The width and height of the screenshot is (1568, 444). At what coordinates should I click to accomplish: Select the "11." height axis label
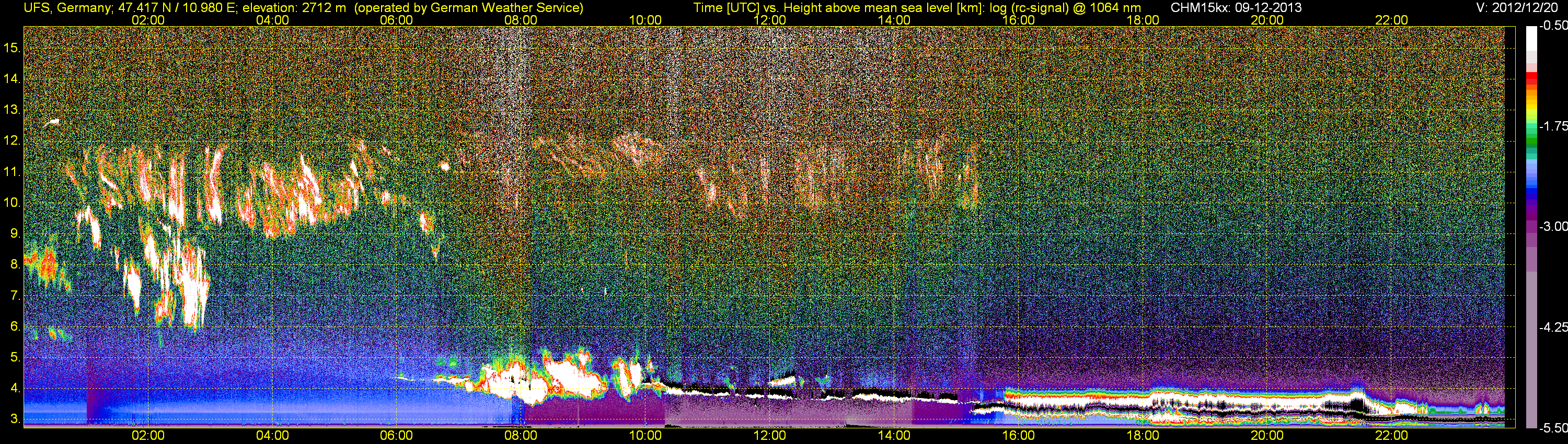click(x=12, y=171)
